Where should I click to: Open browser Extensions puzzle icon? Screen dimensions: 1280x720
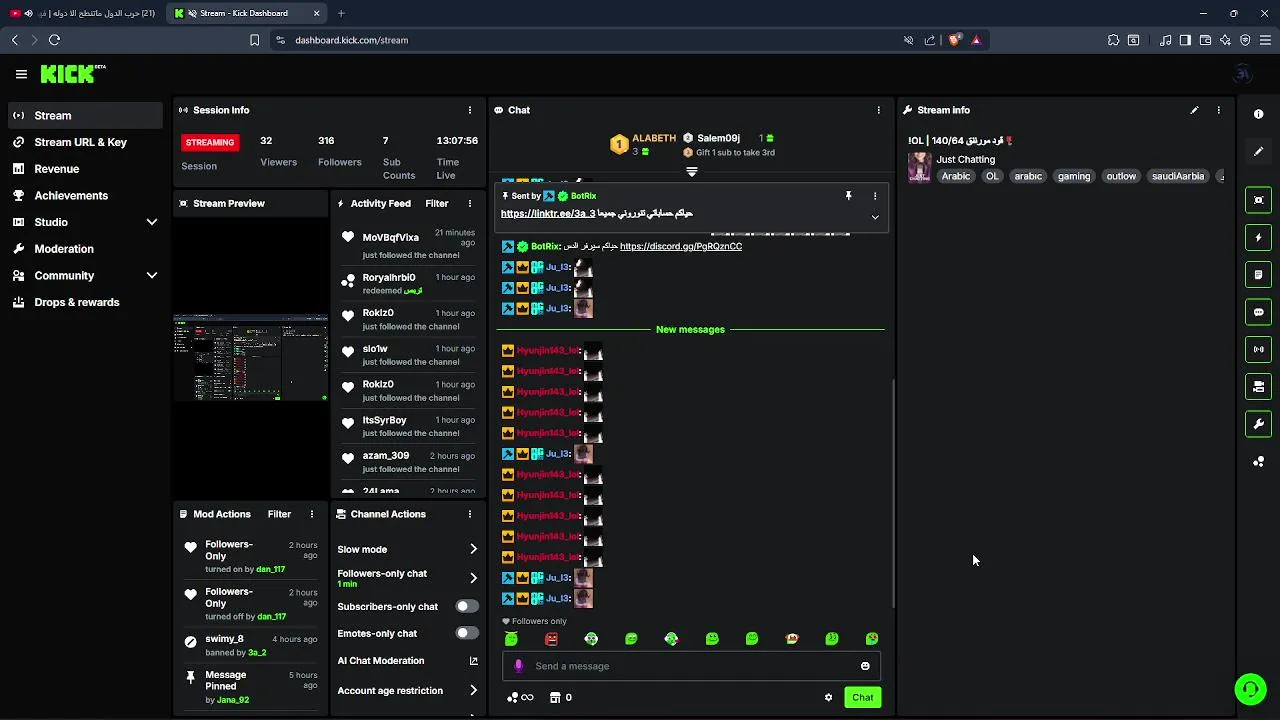pyautogui.click(x=1113, y=40)
